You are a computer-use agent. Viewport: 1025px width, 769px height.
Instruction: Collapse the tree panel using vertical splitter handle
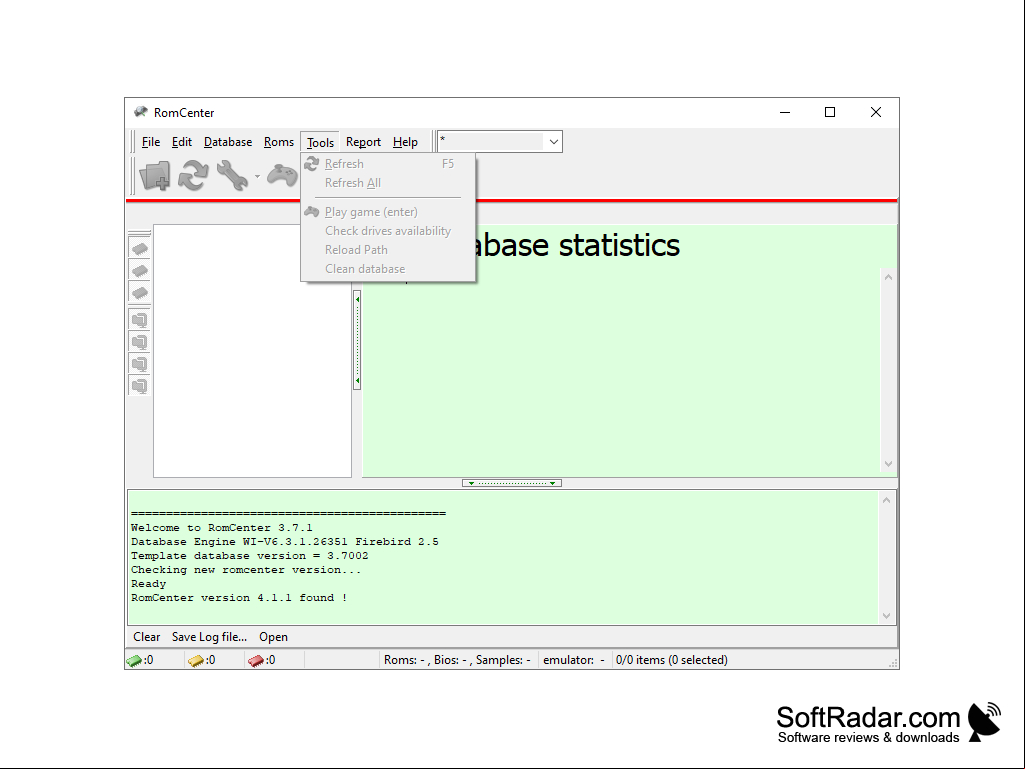tap(357, 340)
